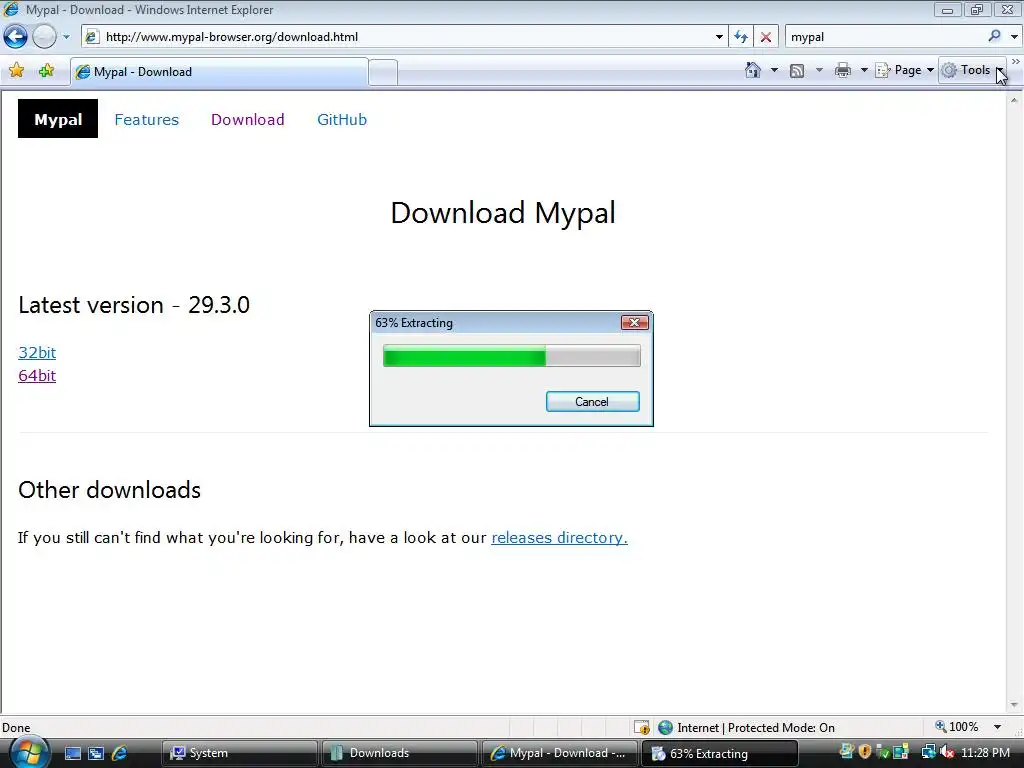The width and height of the screenshot is (1024, 768).
Task: Open the Tools menu
Action: coord(973,70)
